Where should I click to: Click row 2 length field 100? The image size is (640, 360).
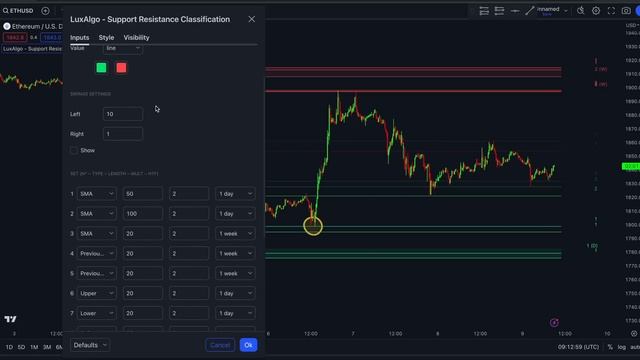click(x=142, y=213)
